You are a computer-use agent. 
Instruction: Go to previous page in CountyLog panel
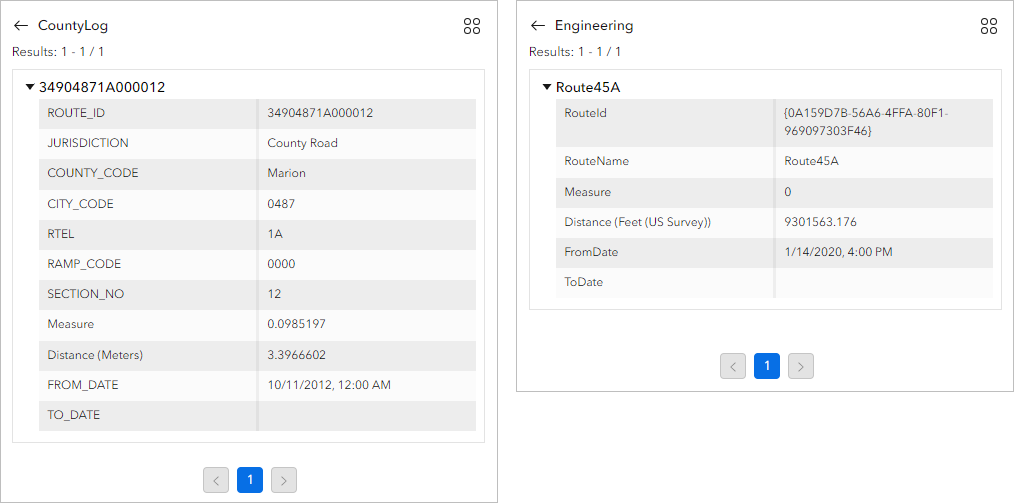[x=216, y=481]
